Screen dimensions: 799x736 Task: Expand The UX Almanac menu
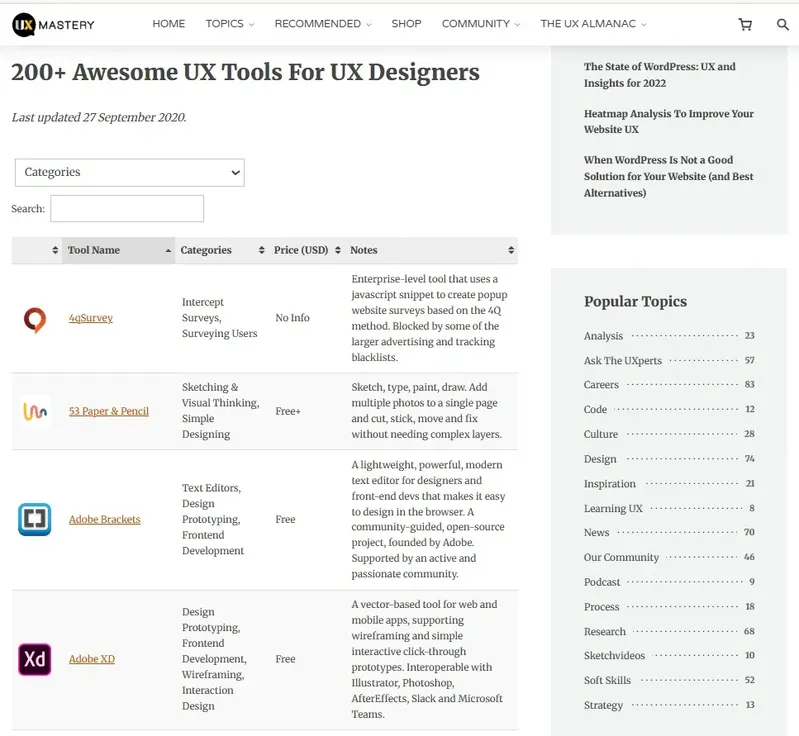click(593, 24)
